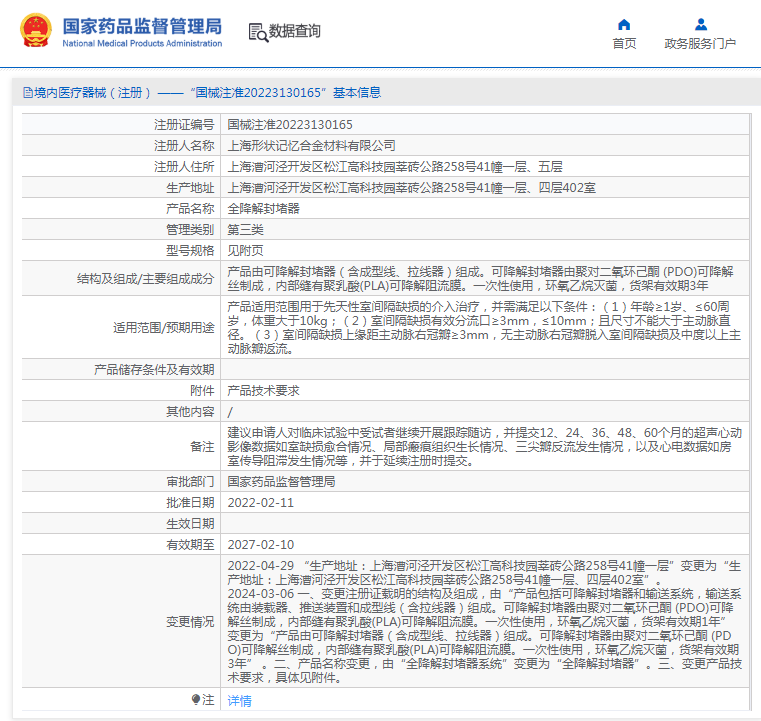Click the approval date 2022-02-11
761x721 pixels.
(261, 502)
